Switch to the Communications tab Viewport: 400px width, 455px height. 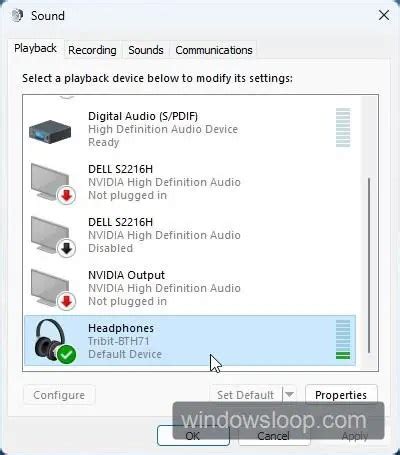214,50
